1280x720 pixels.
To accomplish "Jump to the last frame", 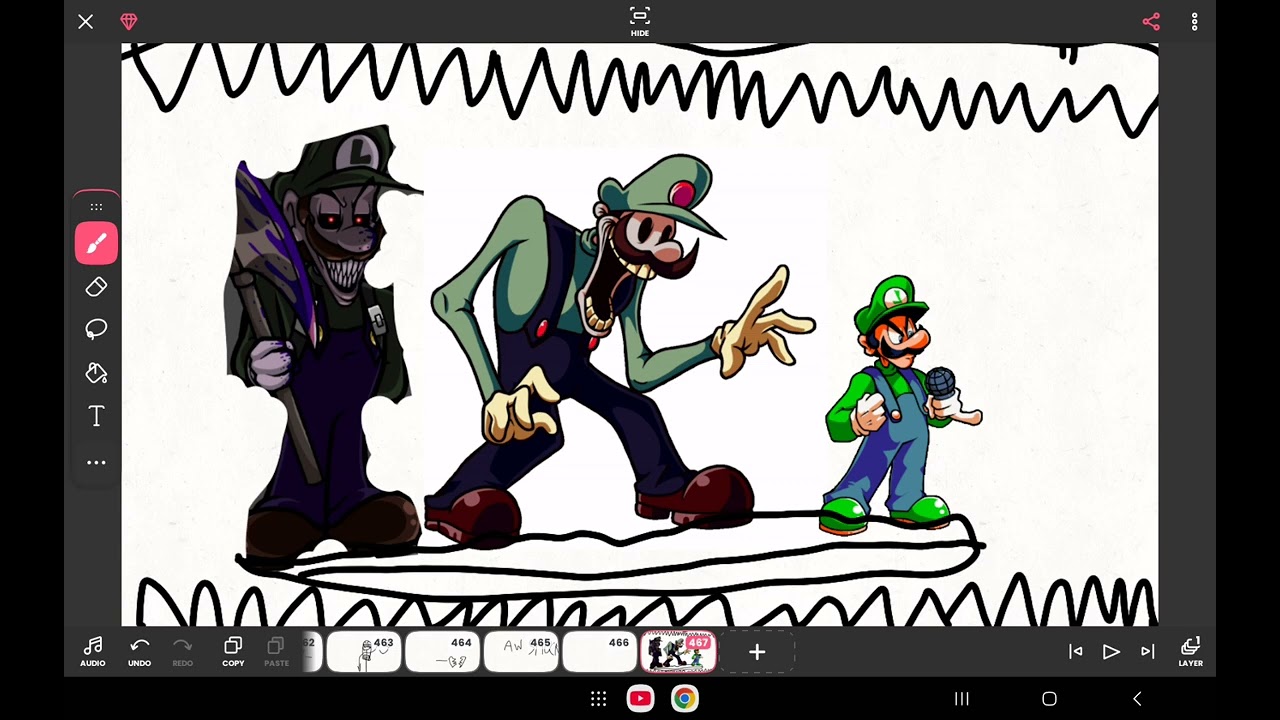I will [1148, 651].
